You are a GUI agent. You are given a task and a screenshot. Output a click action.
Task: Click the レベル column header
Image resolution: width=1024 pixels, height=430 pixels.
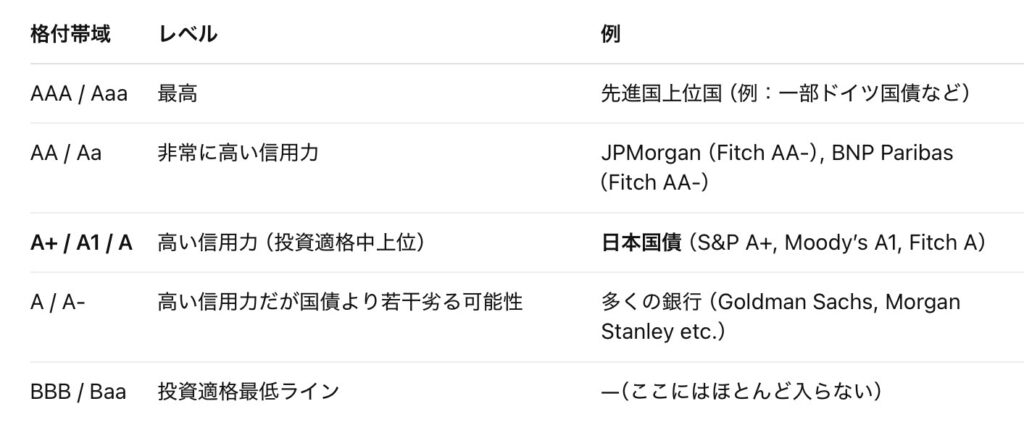pos(187,34)
